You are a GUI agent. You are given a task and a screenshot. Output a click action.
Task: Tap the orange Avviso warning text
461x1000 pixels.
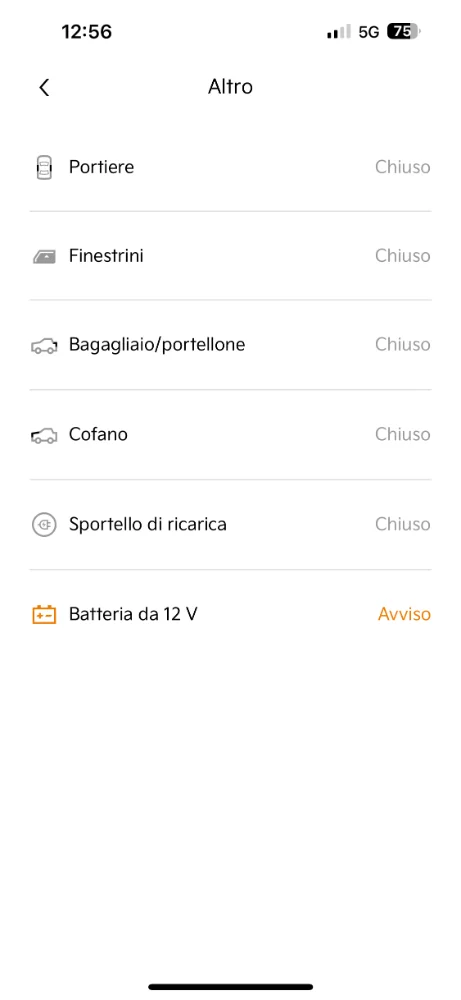[x=404, y=614]
